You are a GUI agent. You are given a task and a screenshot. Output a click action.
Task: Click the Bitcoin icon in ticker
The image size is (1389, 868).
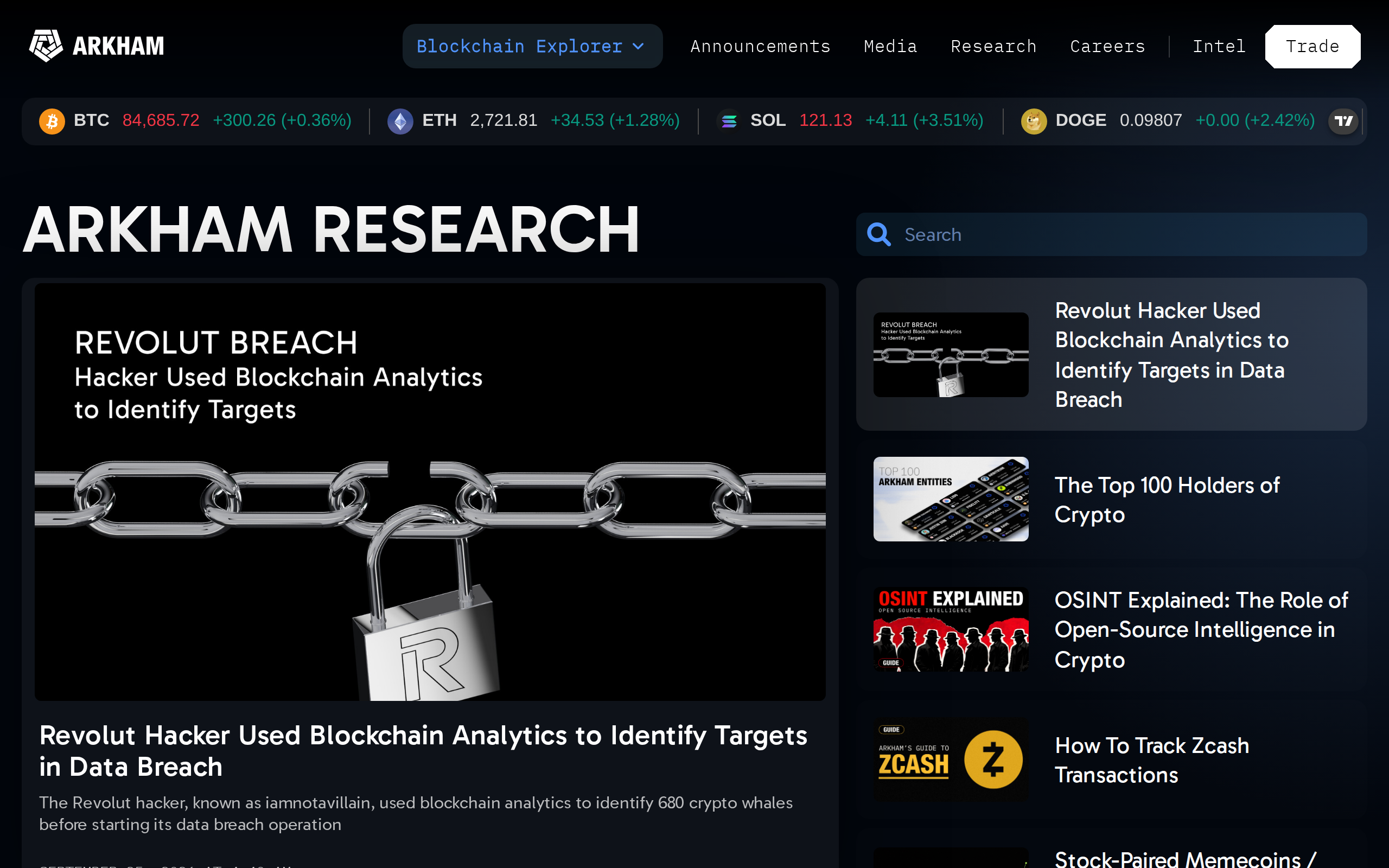pos(52,120)
